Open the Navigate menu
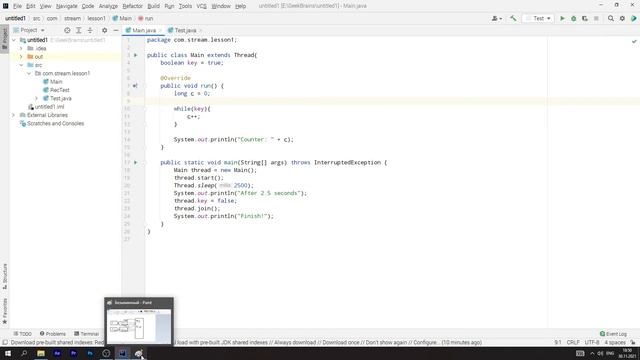 67,6
